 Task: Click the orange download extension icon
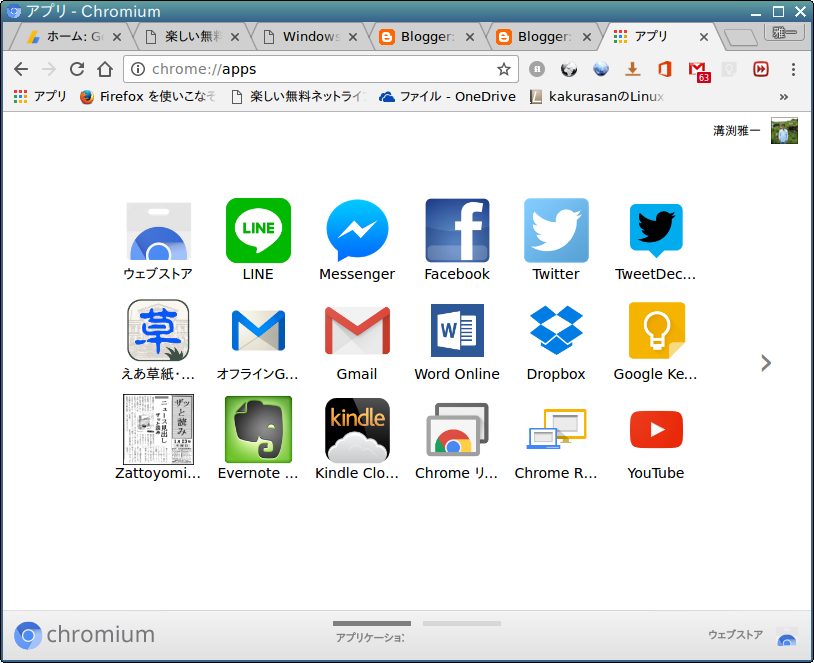click(632, 69)
